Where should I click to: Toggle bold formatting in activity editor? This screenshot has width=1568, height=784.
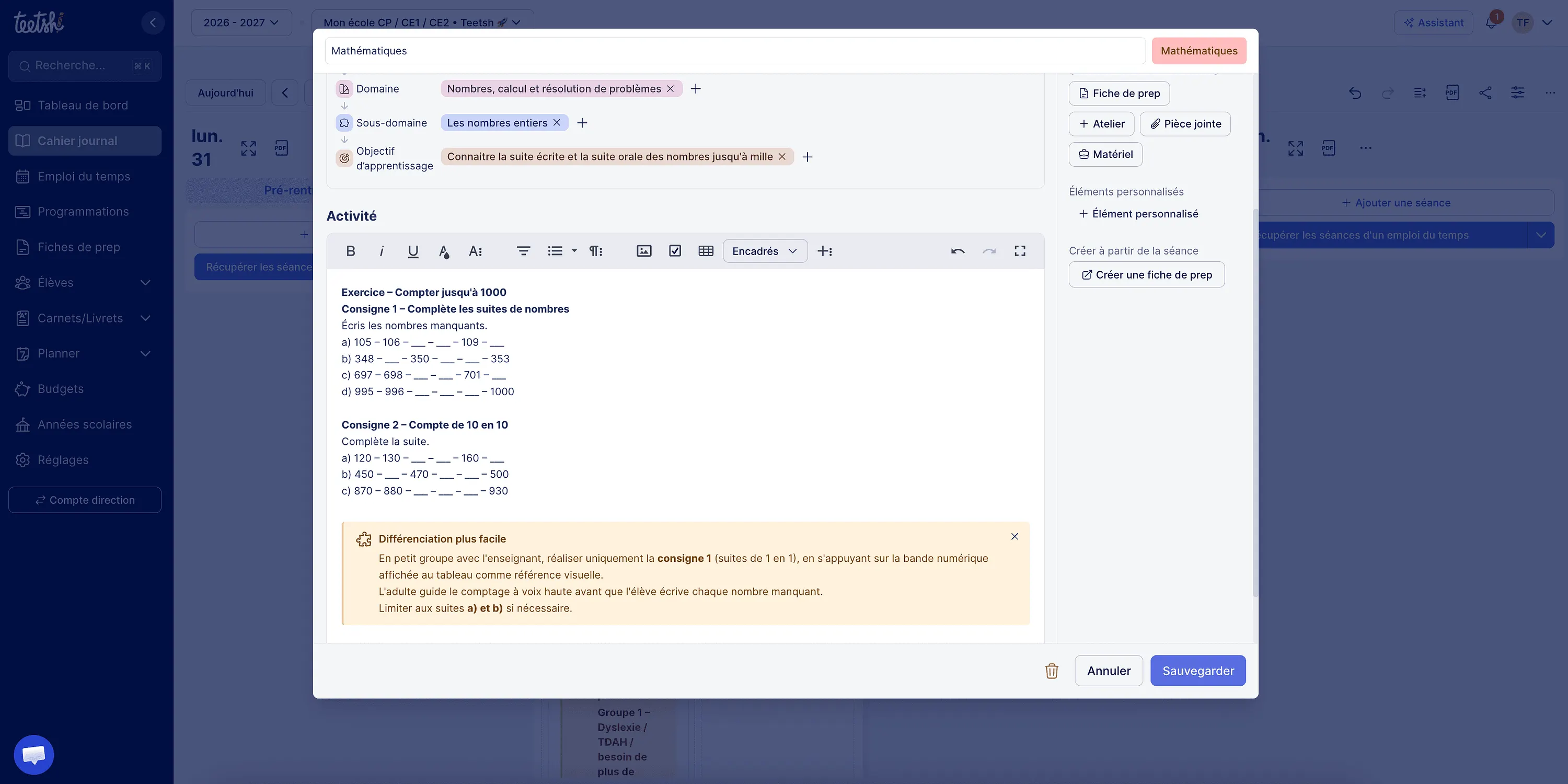[351, 251]
